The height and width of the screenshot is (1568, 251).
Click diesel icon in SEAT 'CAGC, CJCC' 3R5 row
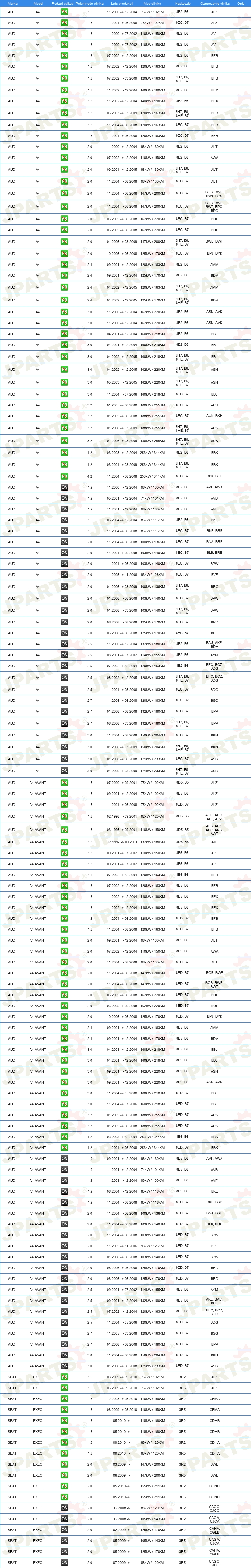point(65,1563)
